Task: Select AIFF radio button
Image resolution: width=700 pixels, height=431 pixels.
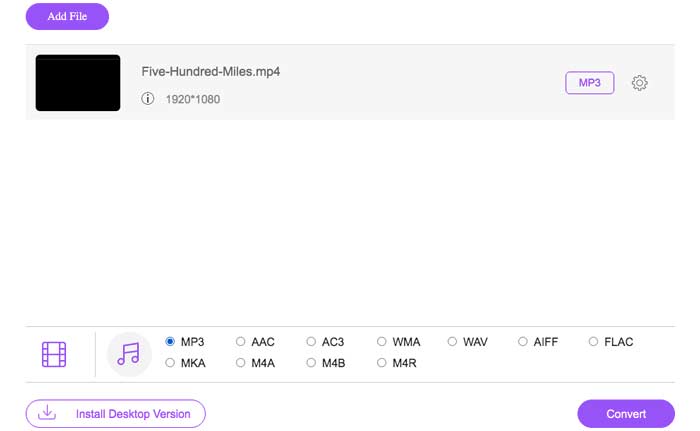Action: 523,342
